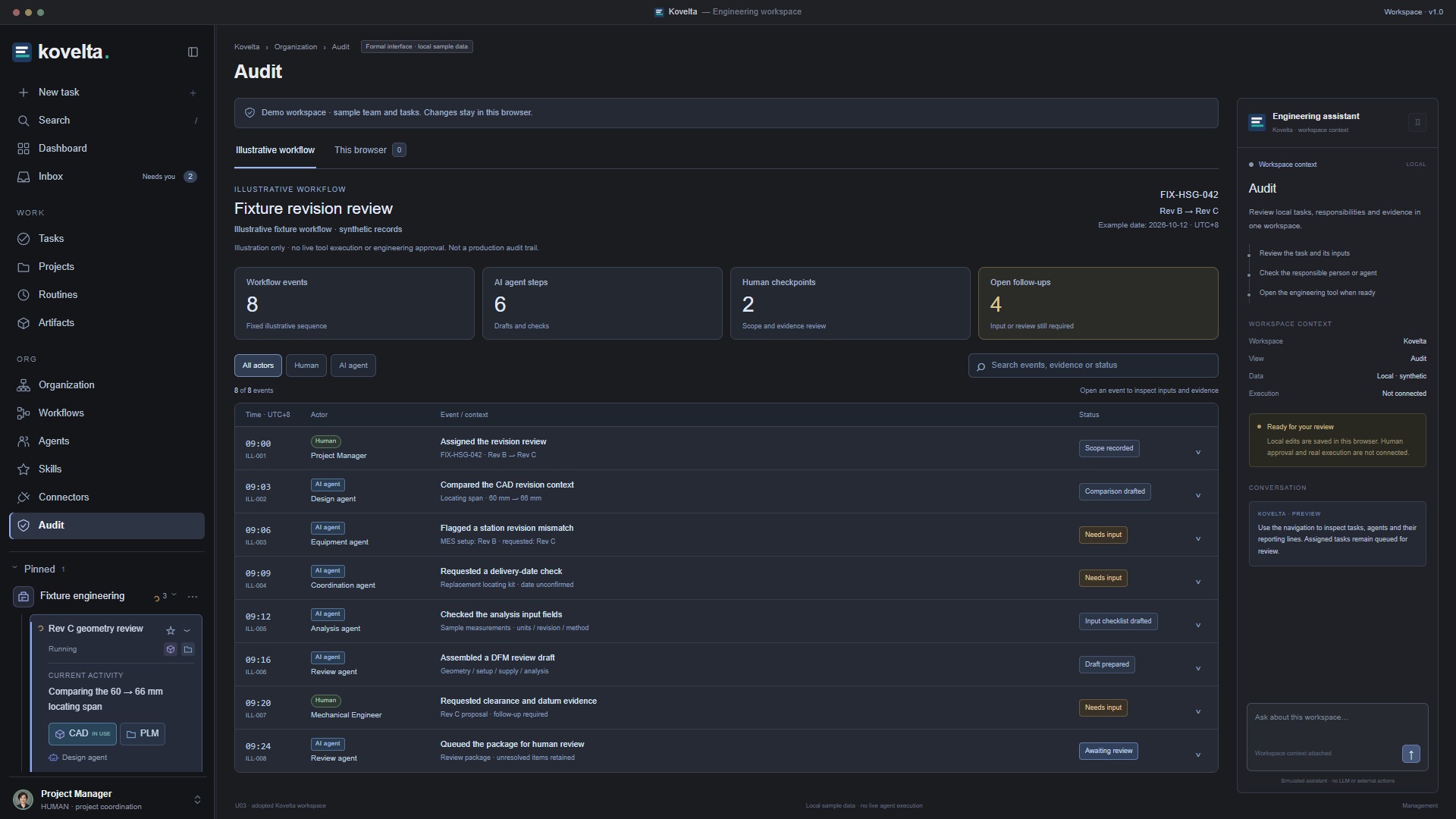This screenshot has width=1456, height=819.
Task: Expand the Compared the CAD revision context row
Action: [1198, 495]
